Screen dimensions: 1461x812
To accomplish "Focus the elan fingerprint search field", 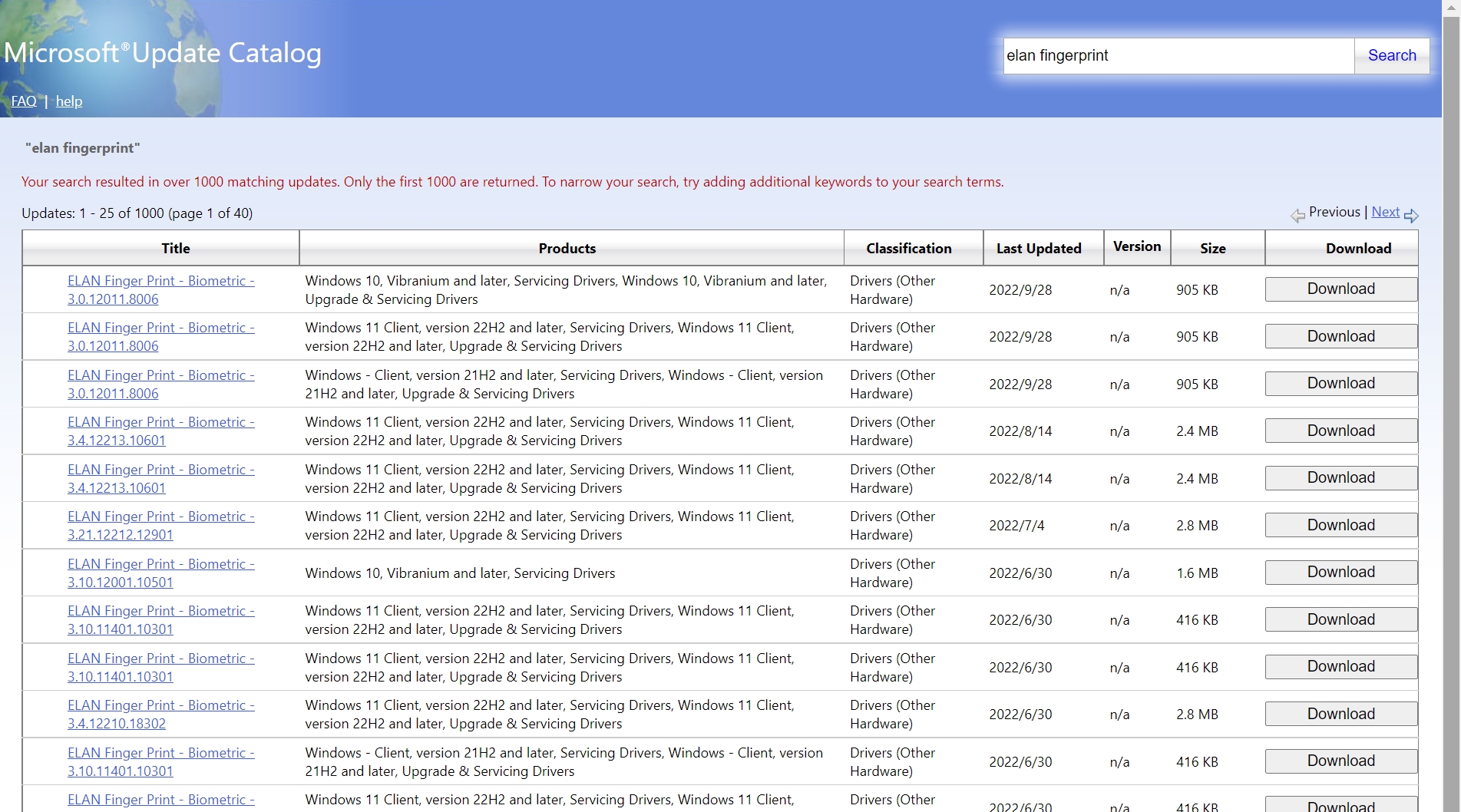I will (x=1178, y=55).
